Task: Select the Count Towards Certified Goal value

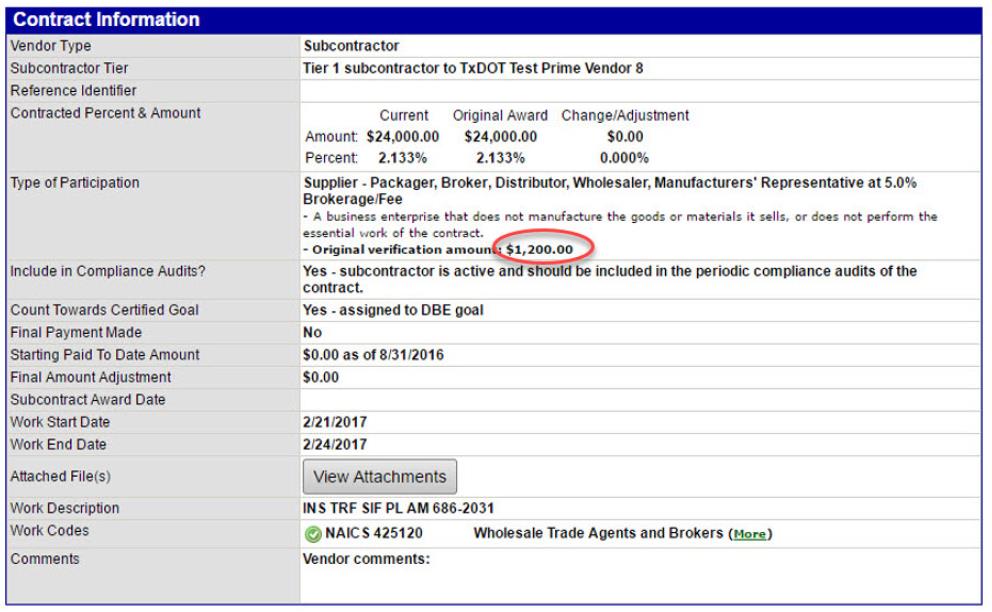Action: (393, 310)
